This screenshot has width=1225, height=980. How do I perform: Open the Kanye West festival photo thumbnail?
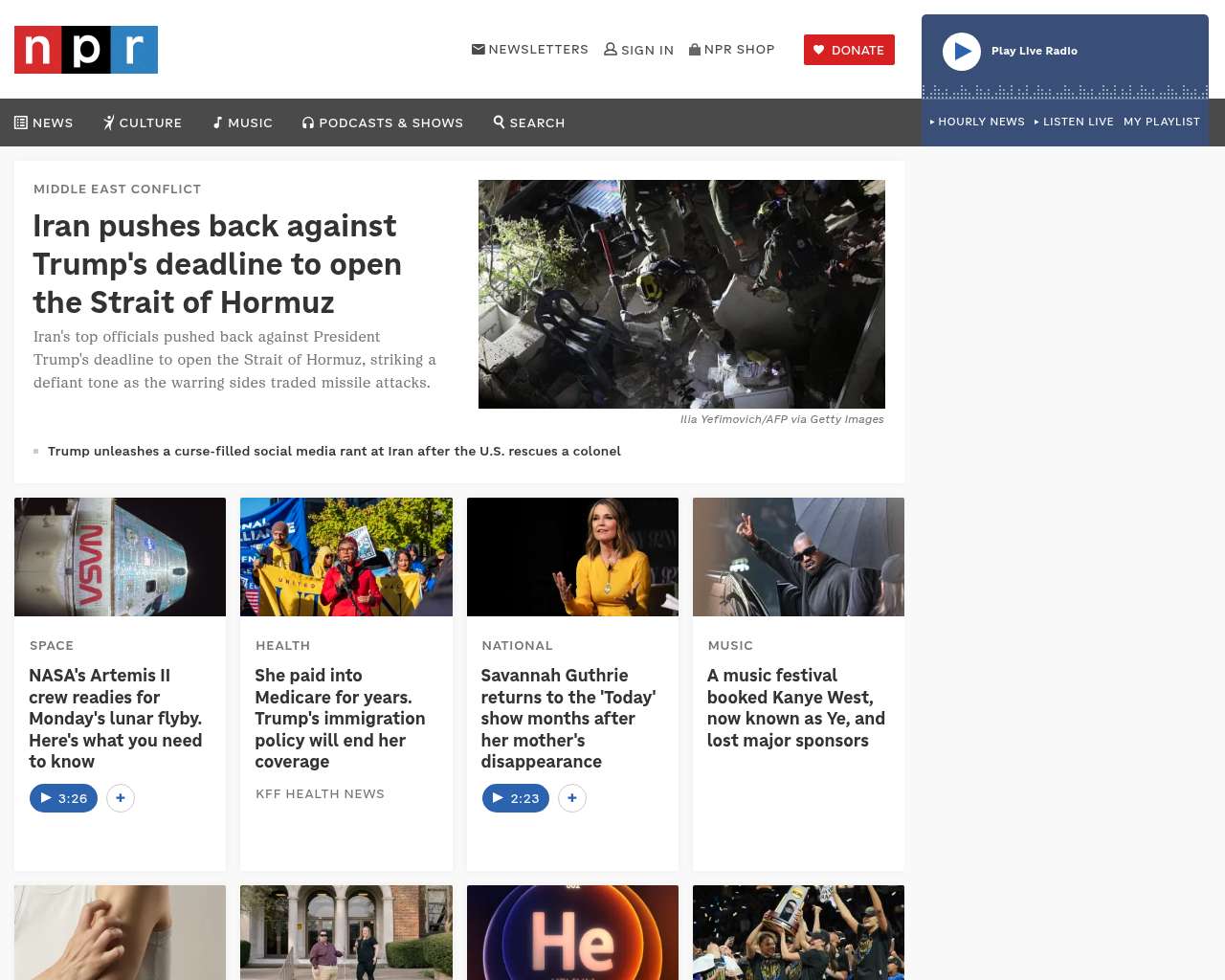[x=798, y=557]
